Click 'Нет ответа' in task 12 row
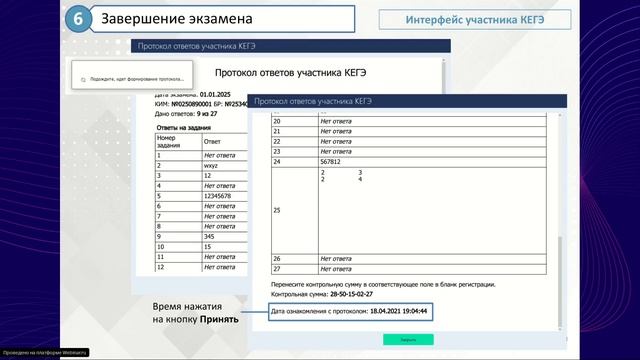The width and height of the screenshot is (640, 360). [x=220, y=267]
